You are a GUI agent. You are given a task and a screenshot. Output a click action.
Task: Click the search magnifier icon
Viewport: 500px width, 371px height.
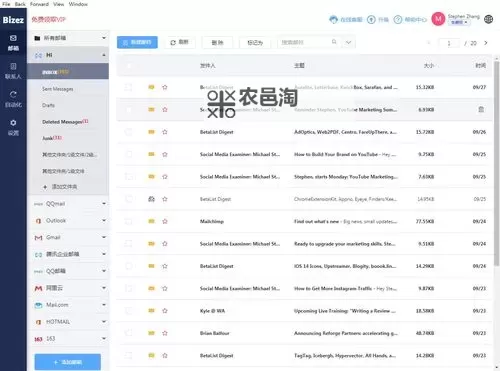pos(334,42)
